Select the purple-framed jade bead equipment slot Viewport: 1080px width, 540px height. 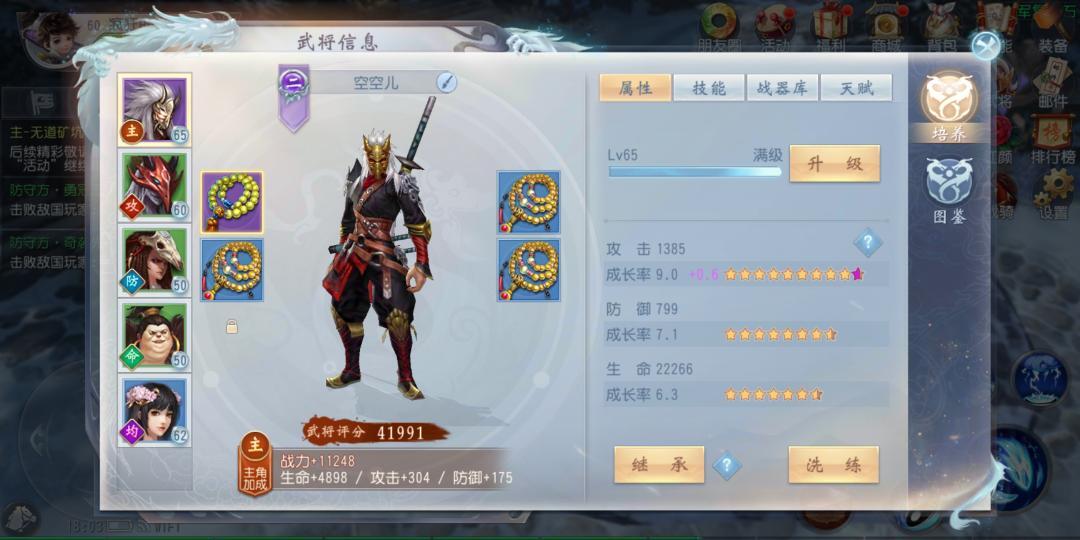pyautogui.click(x=232, y=202)
